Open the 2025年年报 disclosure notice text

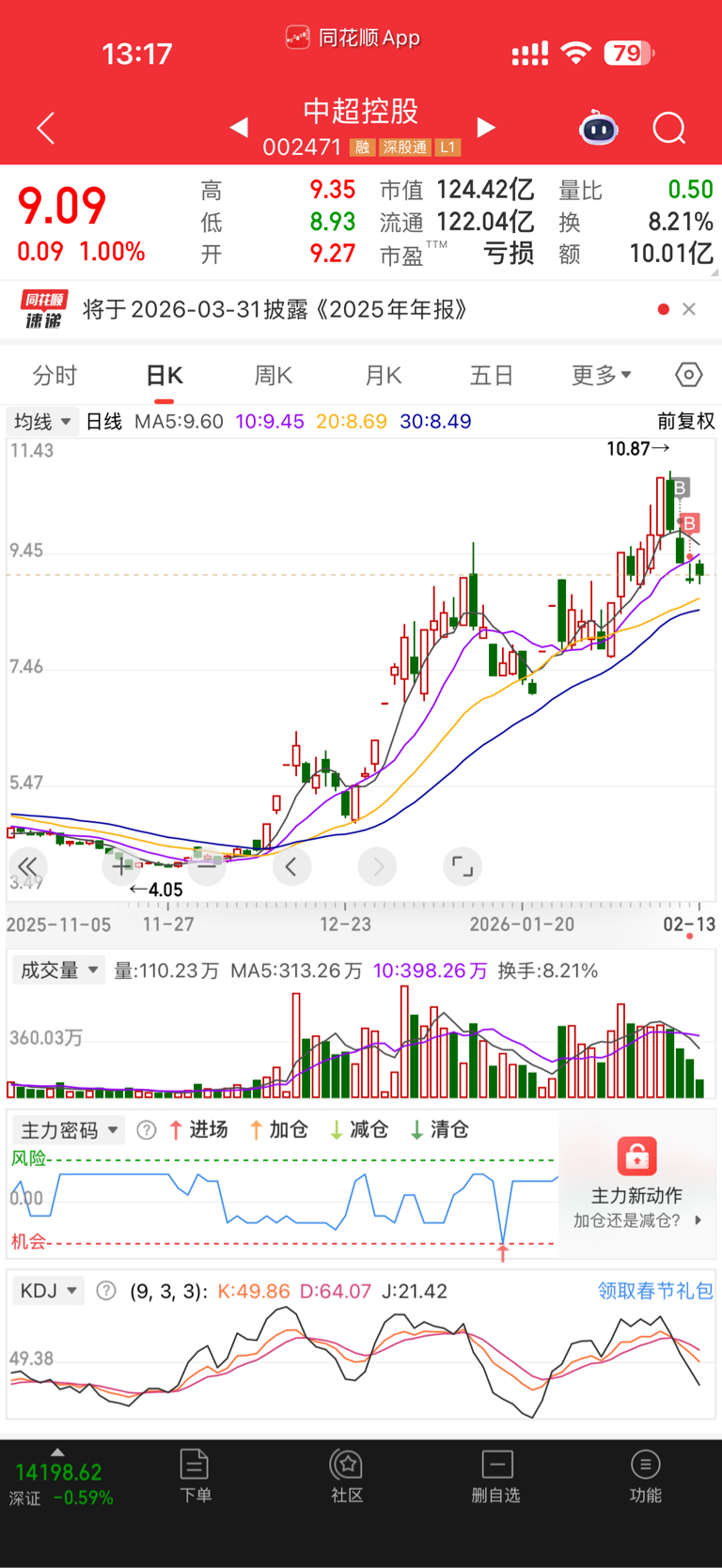point(275,309)
